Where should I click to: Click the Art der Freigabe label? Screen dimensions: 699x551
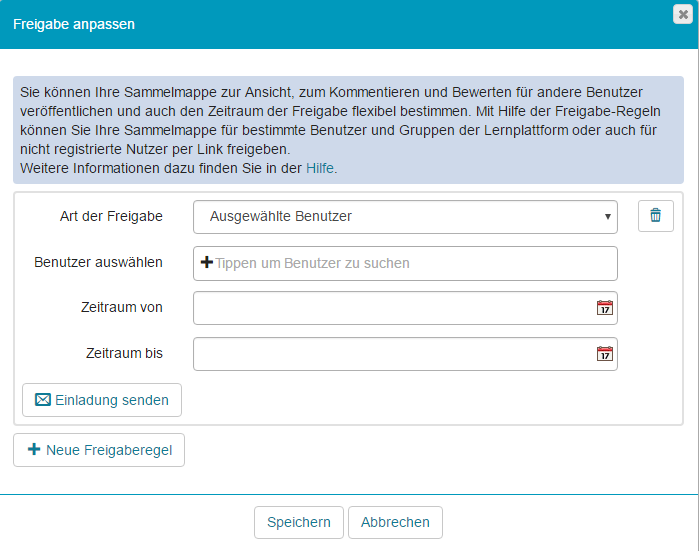(110, 216)
